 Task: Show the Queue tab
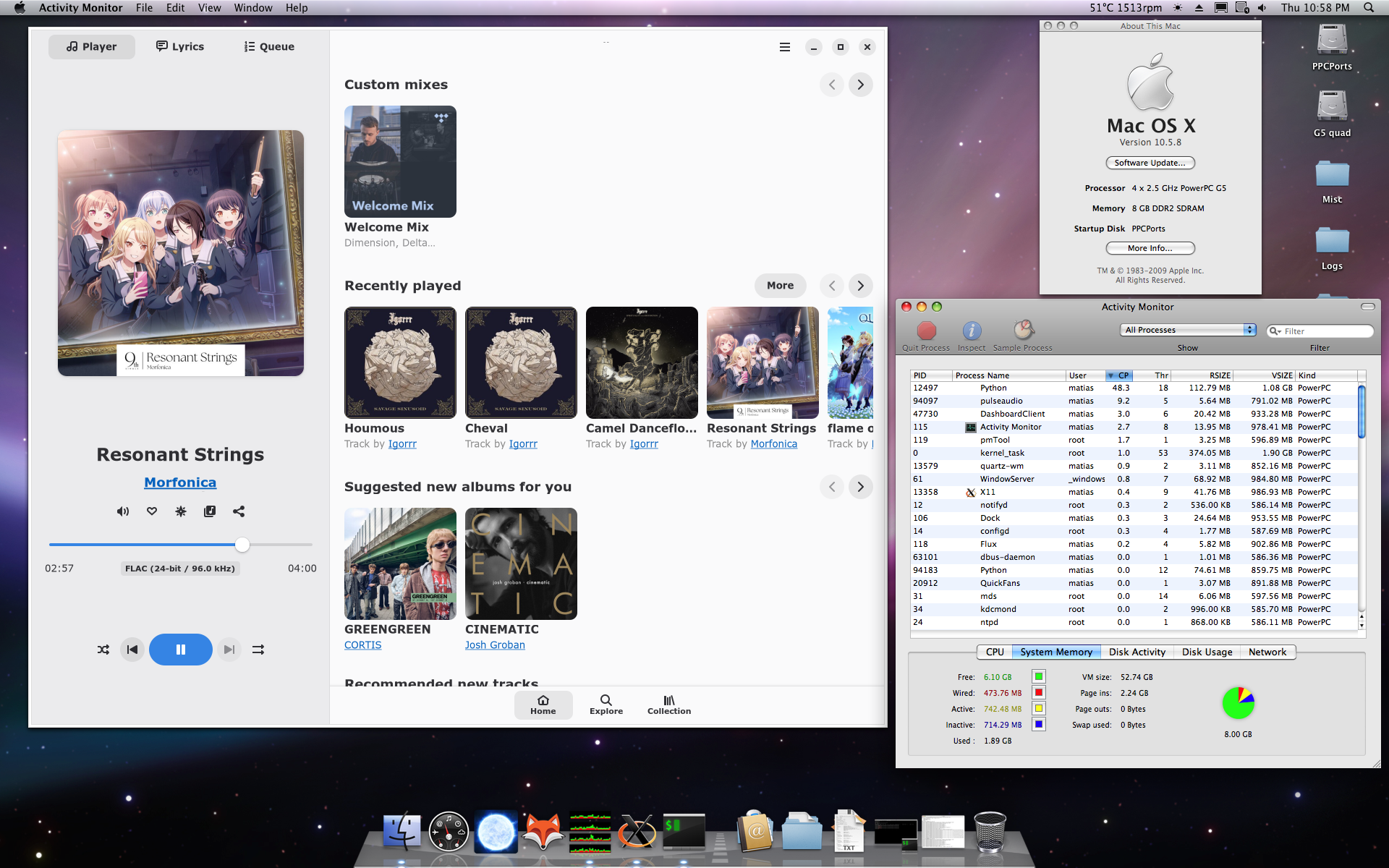[269, 46]
